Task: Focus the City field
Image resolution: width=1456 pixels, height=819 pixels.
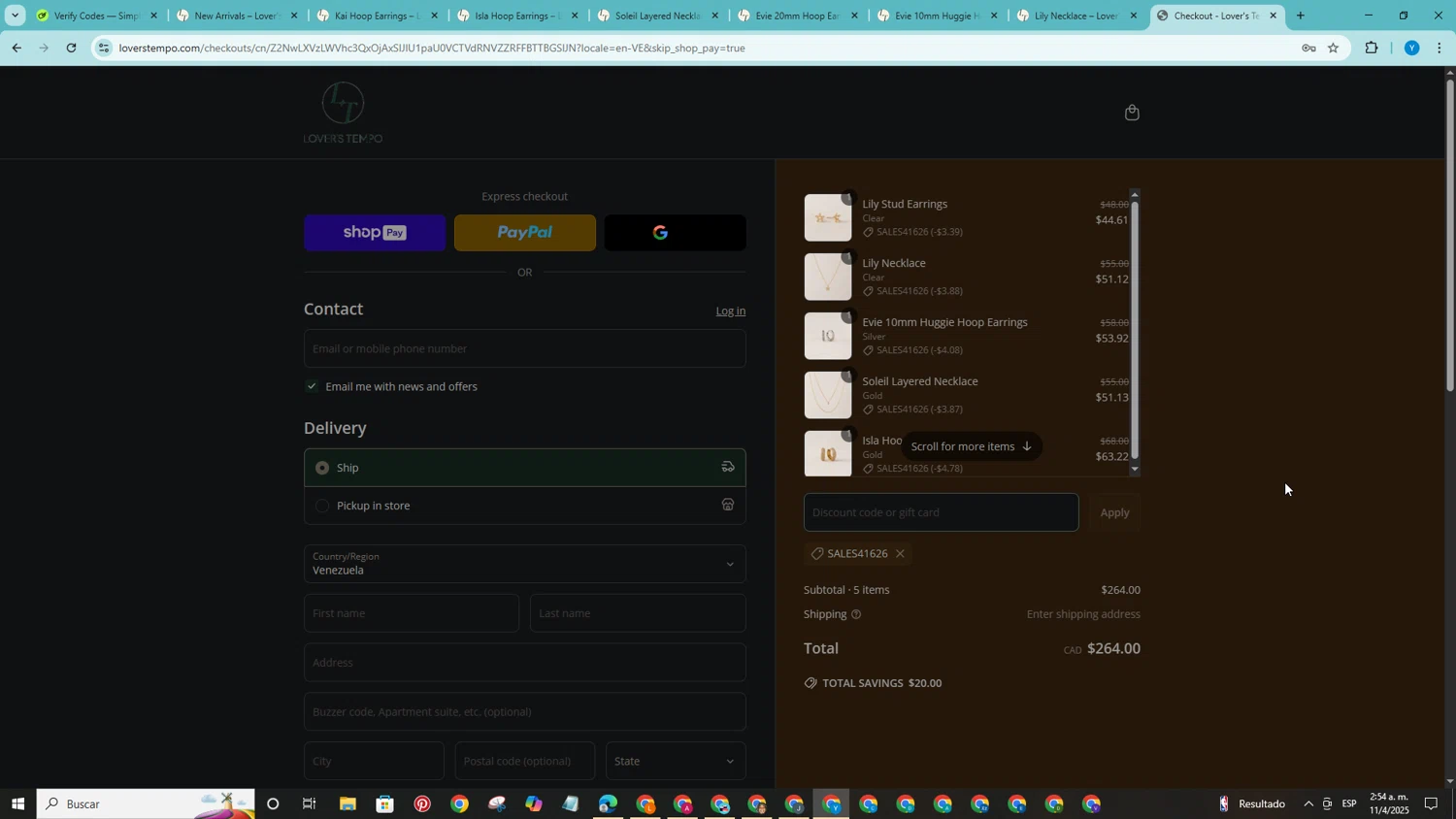Action: click(374, 762)
